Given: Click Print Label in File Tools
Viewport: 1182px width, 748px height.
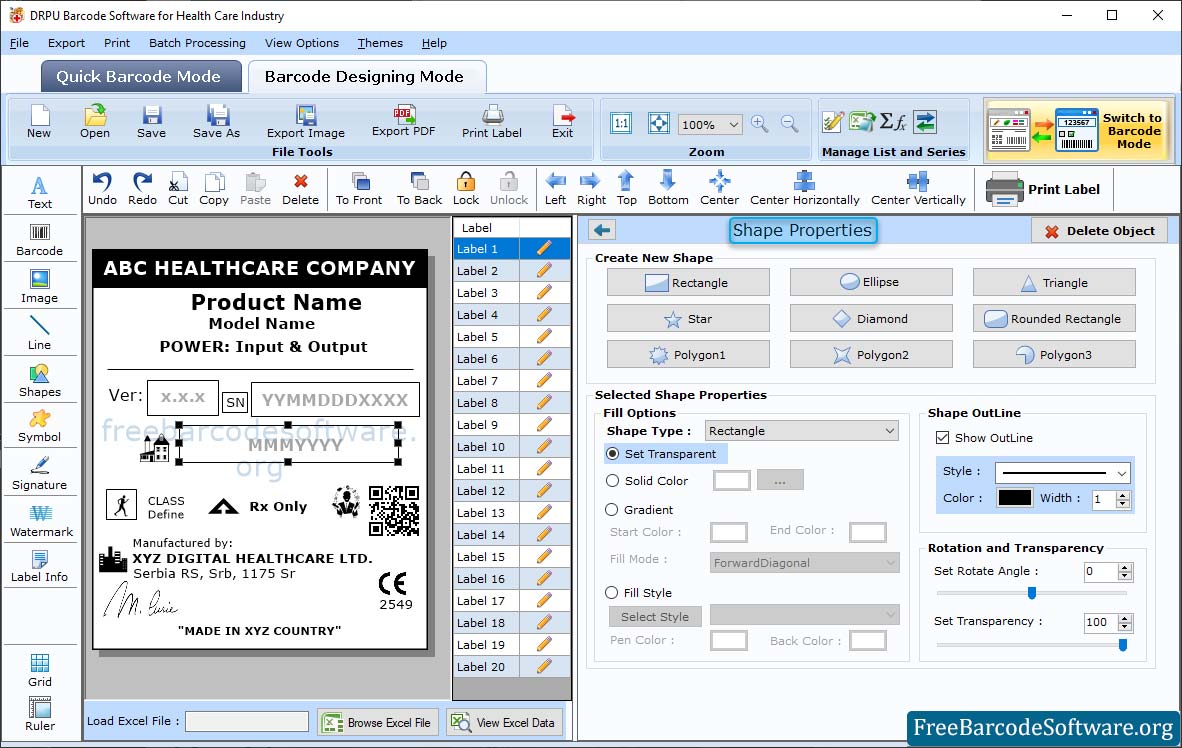Looking at the screenshot, I should pyautogui.click(x=491, y=121).
